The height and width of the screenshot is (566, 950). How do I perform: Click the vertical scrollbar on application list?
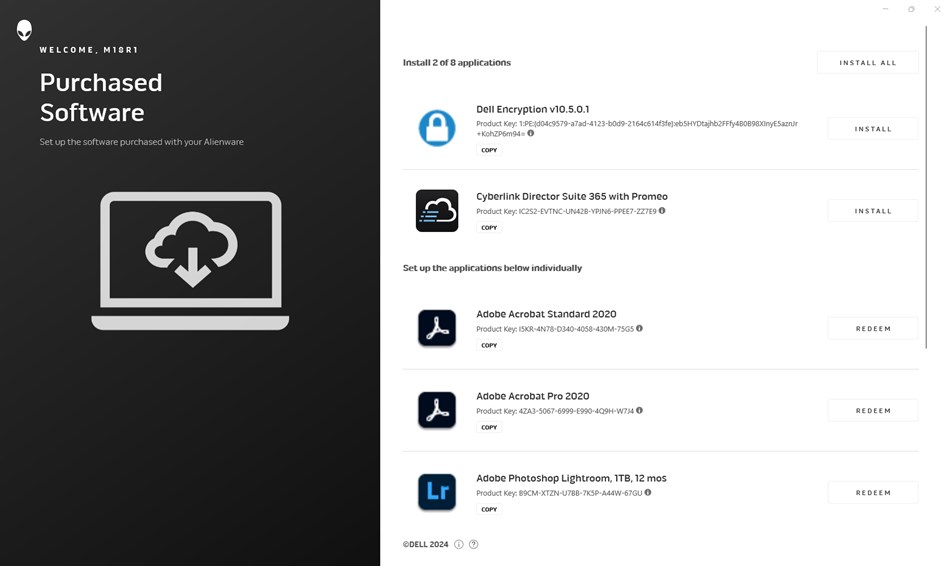pos(926,187)
